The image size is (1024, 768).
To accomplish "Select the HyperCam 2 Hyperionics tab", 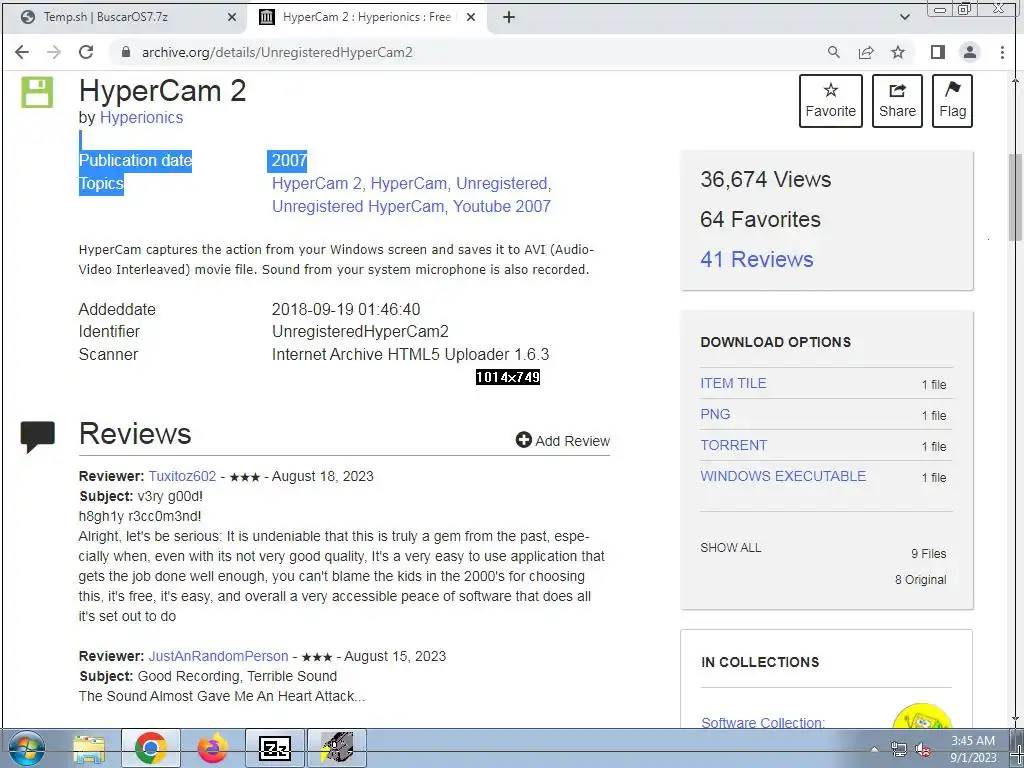I will [366, 17].
